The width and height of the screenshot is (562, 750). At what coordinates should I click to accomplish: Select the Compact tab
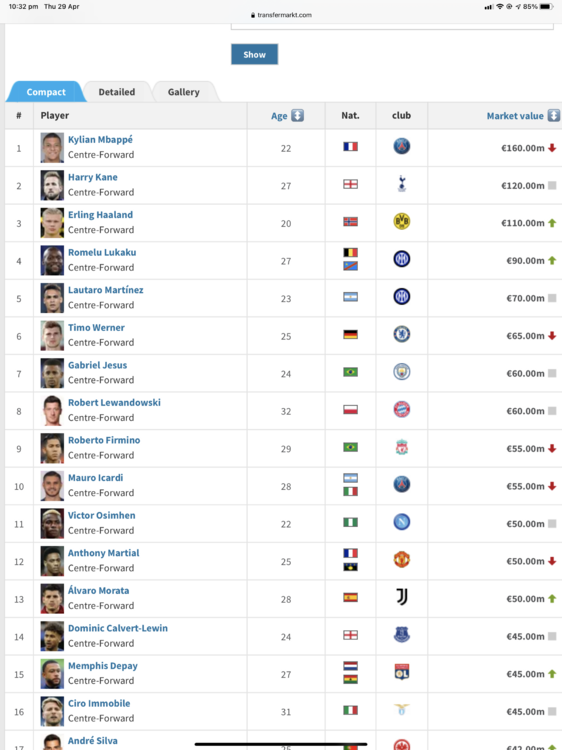[x=46, y=92]
